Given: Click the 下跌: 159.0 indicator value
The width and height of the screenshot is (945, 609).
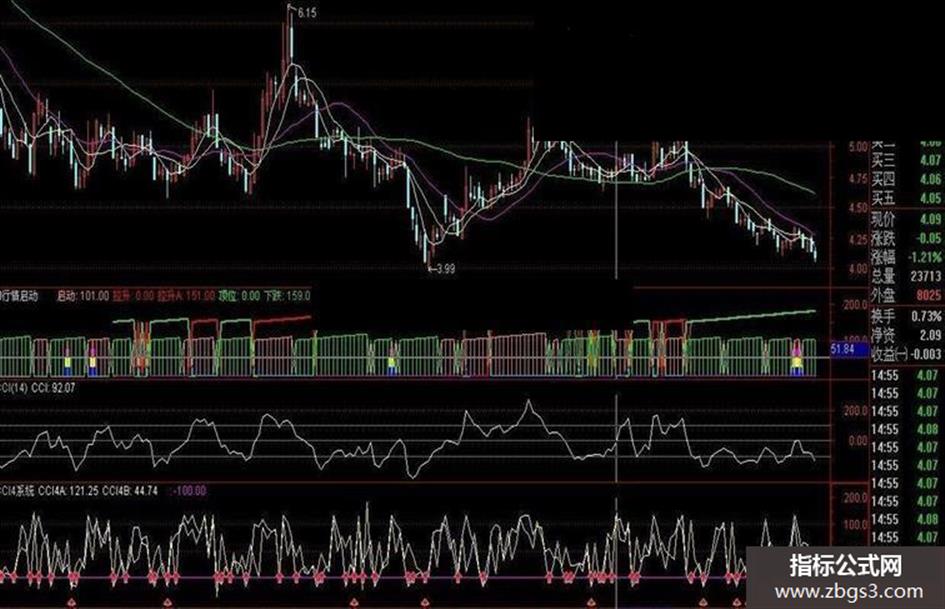Looking at the screenshot, I should [287, 296].
